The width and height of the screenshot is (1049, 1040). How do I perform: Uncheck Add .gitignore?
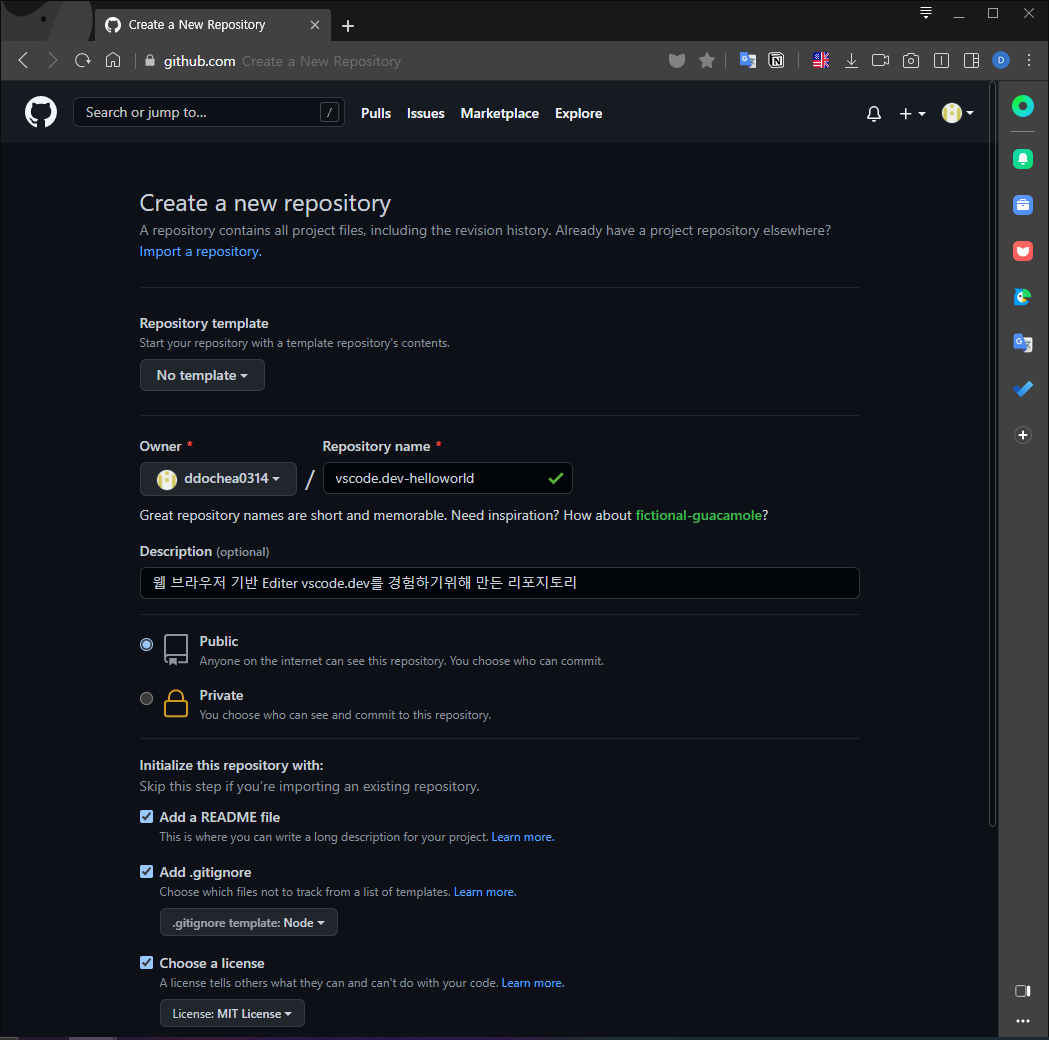click(147, 871)
